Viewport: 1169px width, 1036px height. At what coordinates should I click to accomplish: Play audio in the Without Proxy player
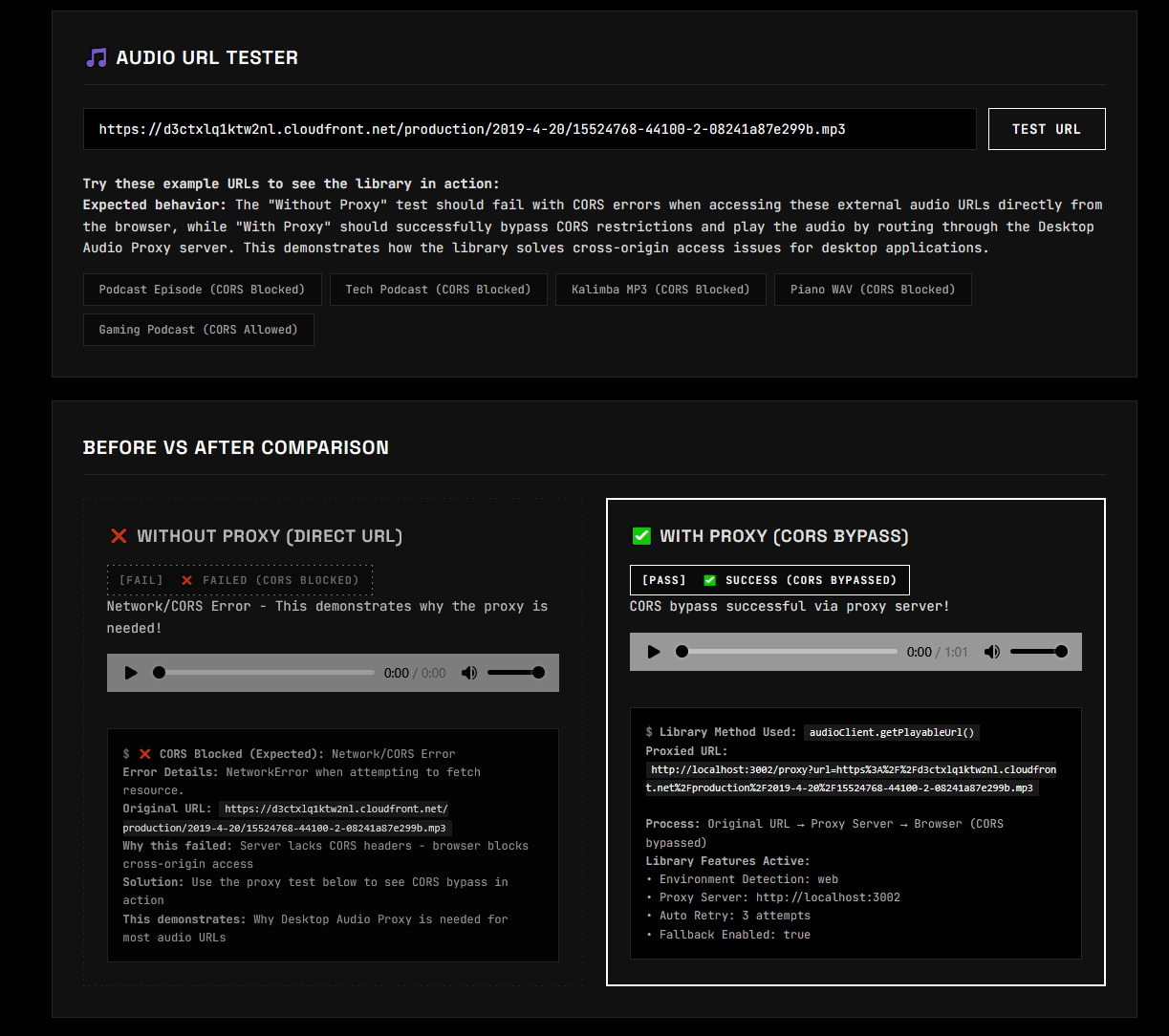[x=131, y=673]
